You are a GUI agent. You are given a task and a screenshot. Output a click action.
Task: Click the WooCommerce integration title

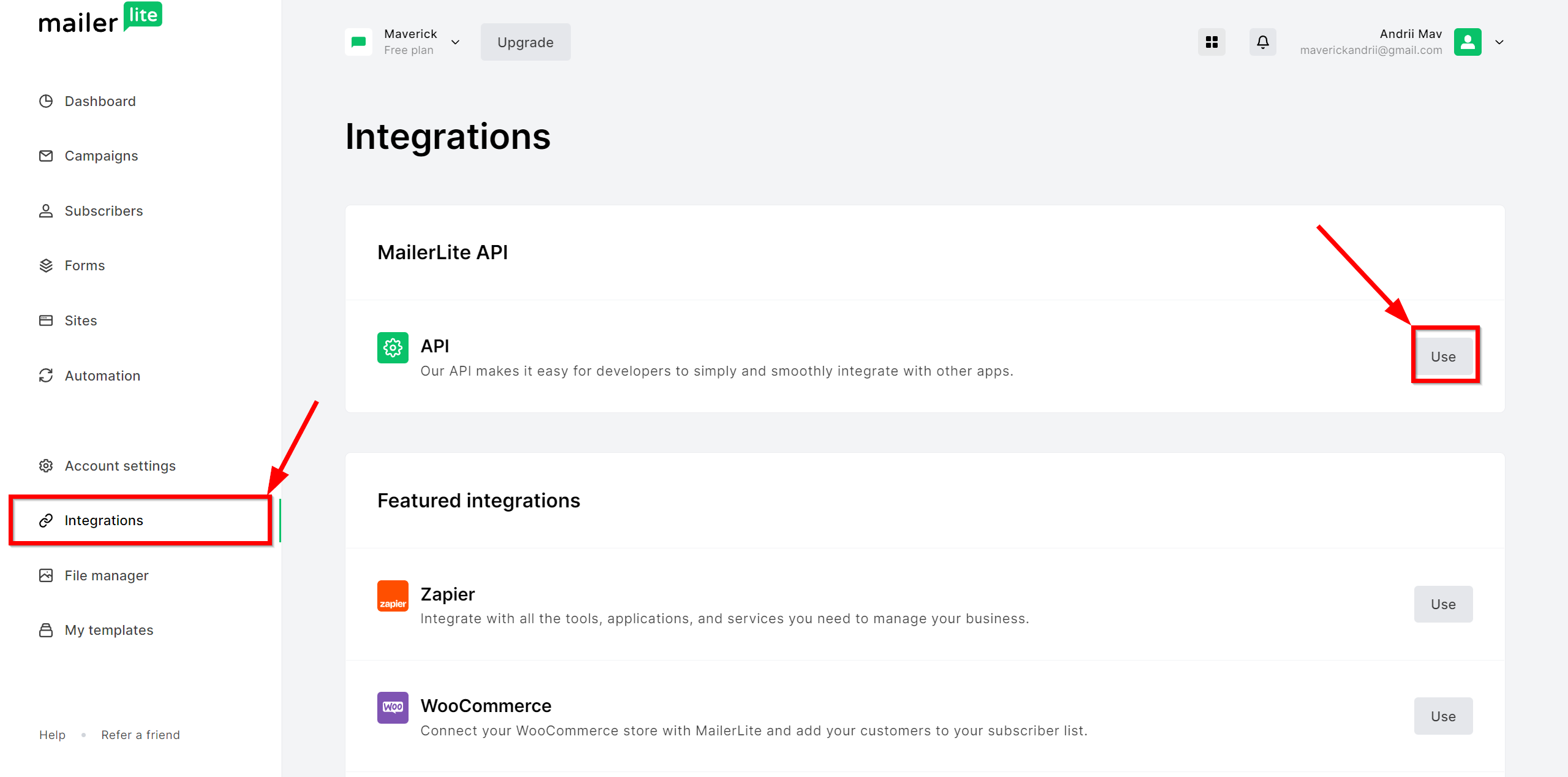pyautogui.click(x=486, y=706)
